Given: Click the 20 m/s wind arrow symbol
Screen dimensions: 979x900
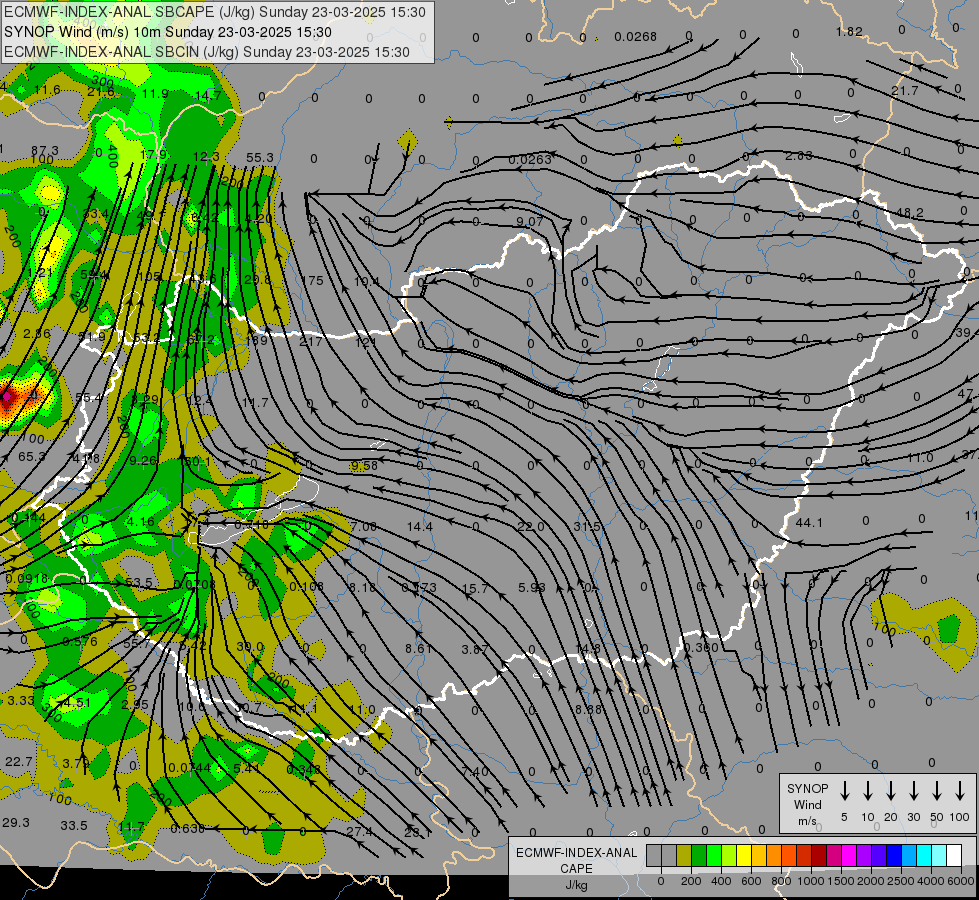Looking at the screenshot, I should [x=890, y=791].
